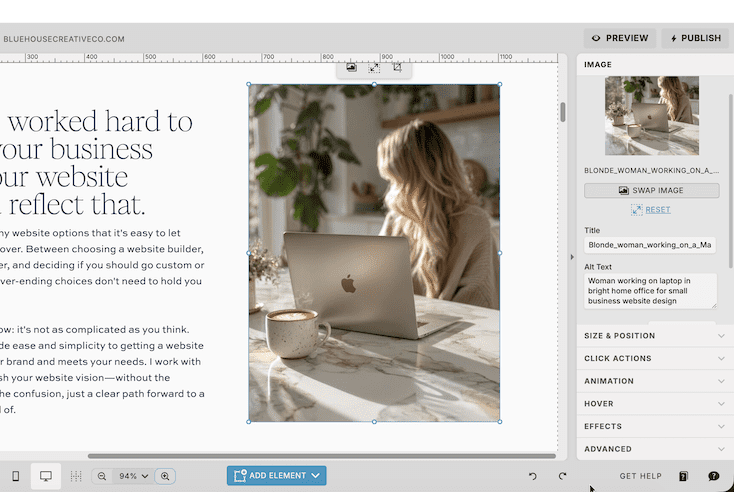The width and height of the screenshot is (734, 492).
Task: Open the Add Element menu
Action: (x=277, y=476)
